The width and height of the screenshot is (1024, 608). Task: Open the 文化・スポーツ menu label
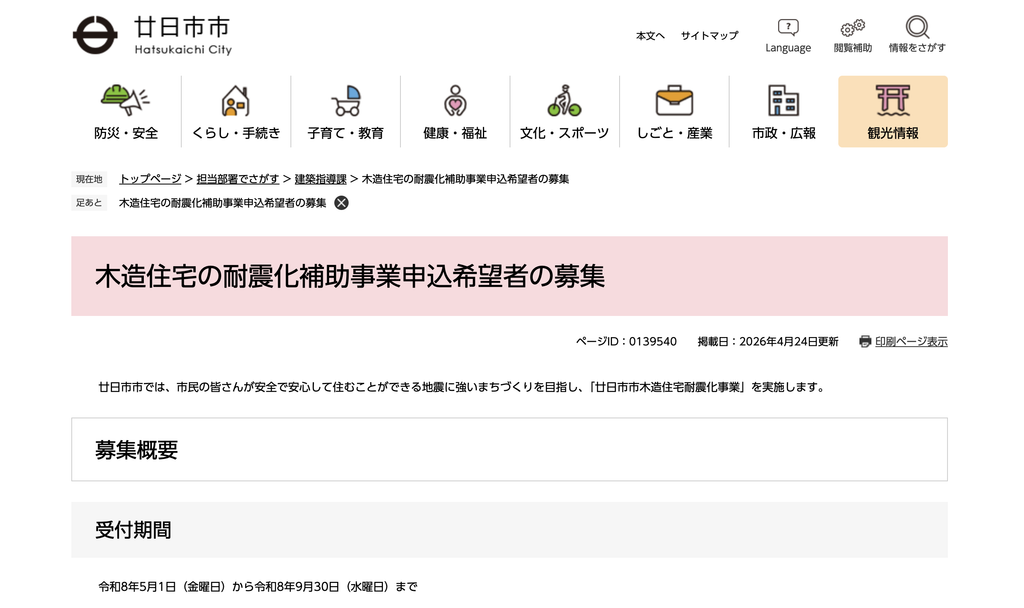(x=564, y=133)
